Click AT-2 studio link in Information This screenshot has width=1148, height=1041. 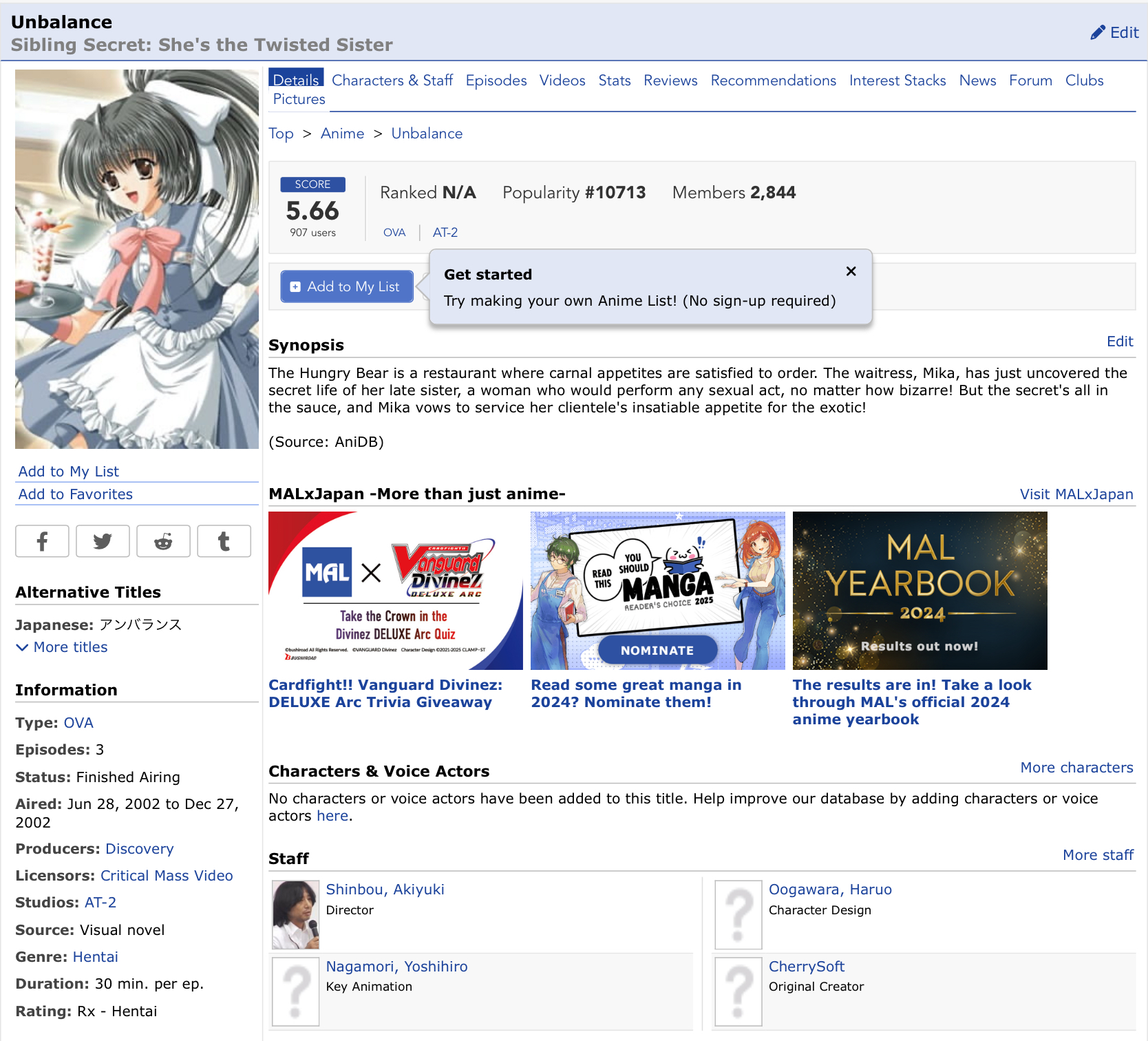100,903
